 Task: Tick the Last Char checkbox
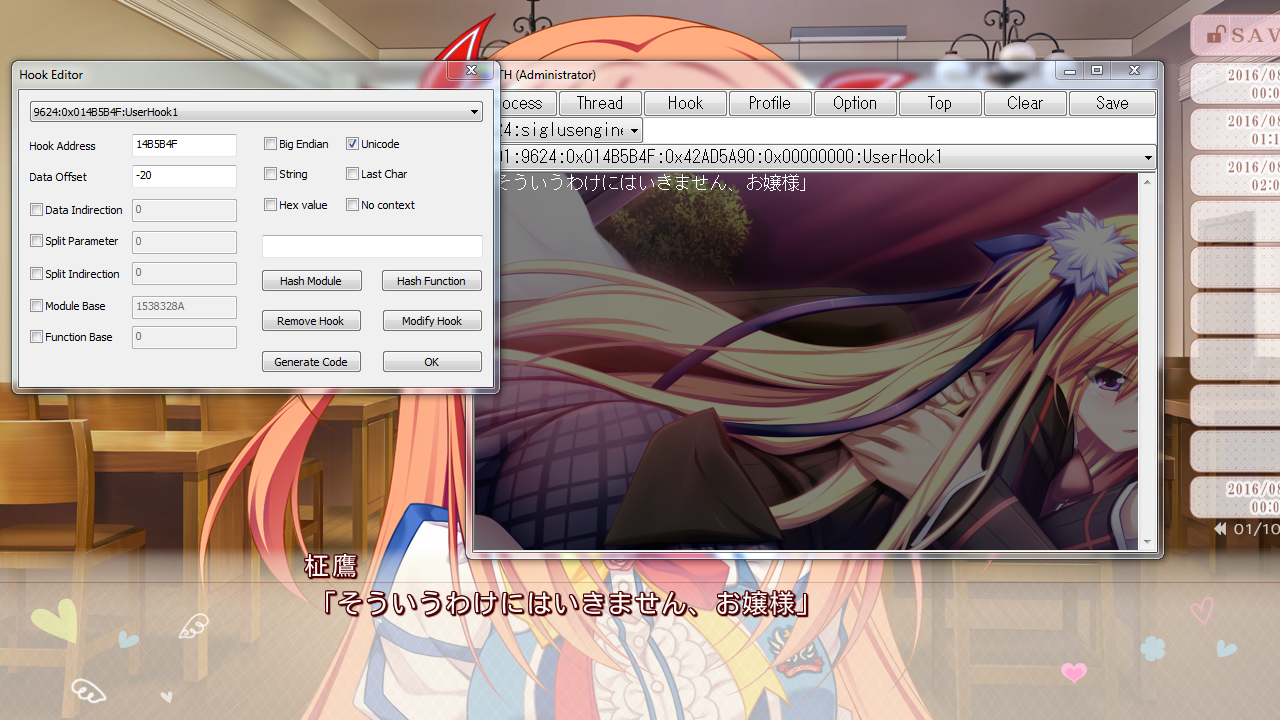click(352, 174)
